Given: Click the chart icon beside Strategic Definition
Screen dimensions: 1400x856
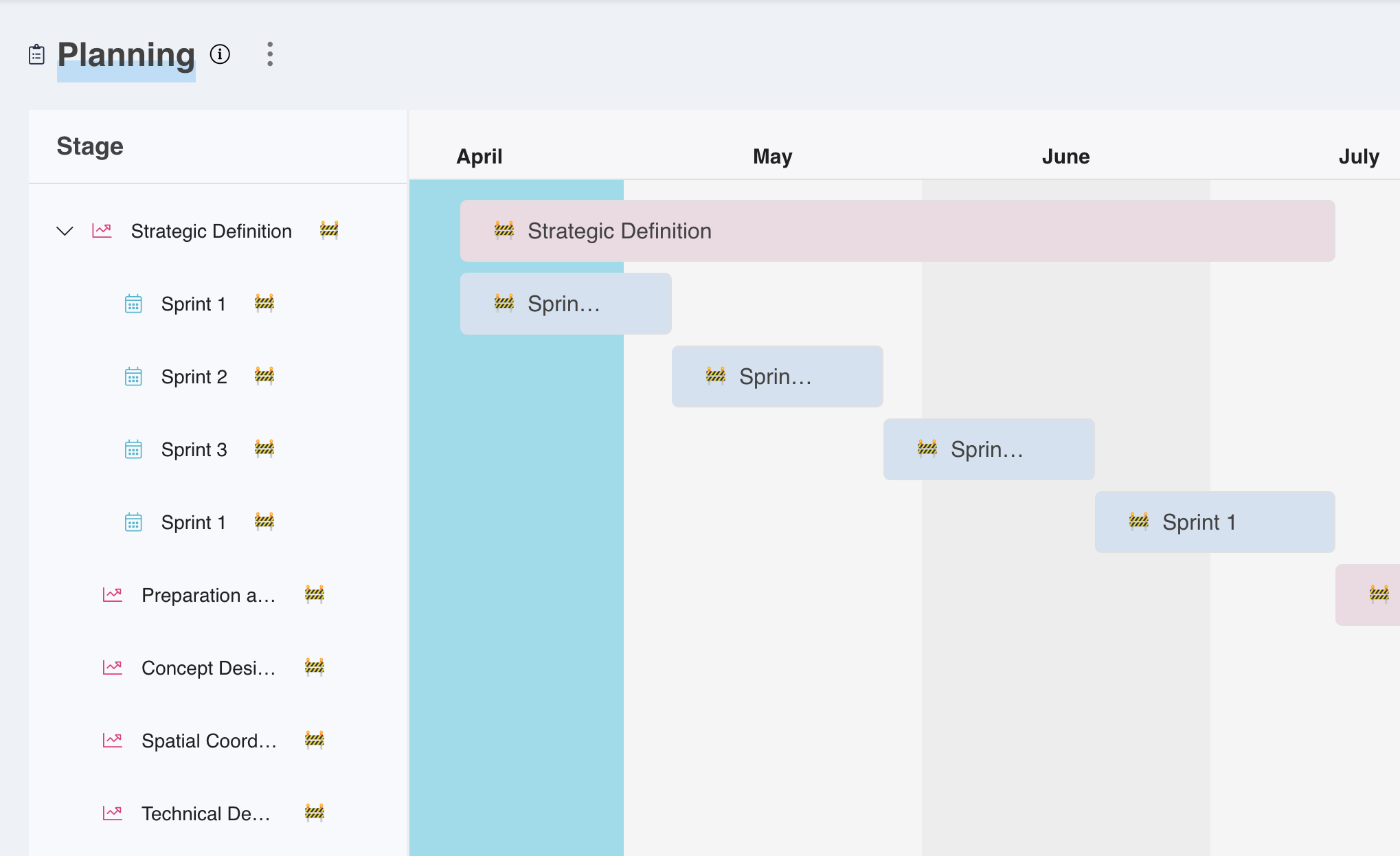Looking at the screenshot, I should 102,231.
